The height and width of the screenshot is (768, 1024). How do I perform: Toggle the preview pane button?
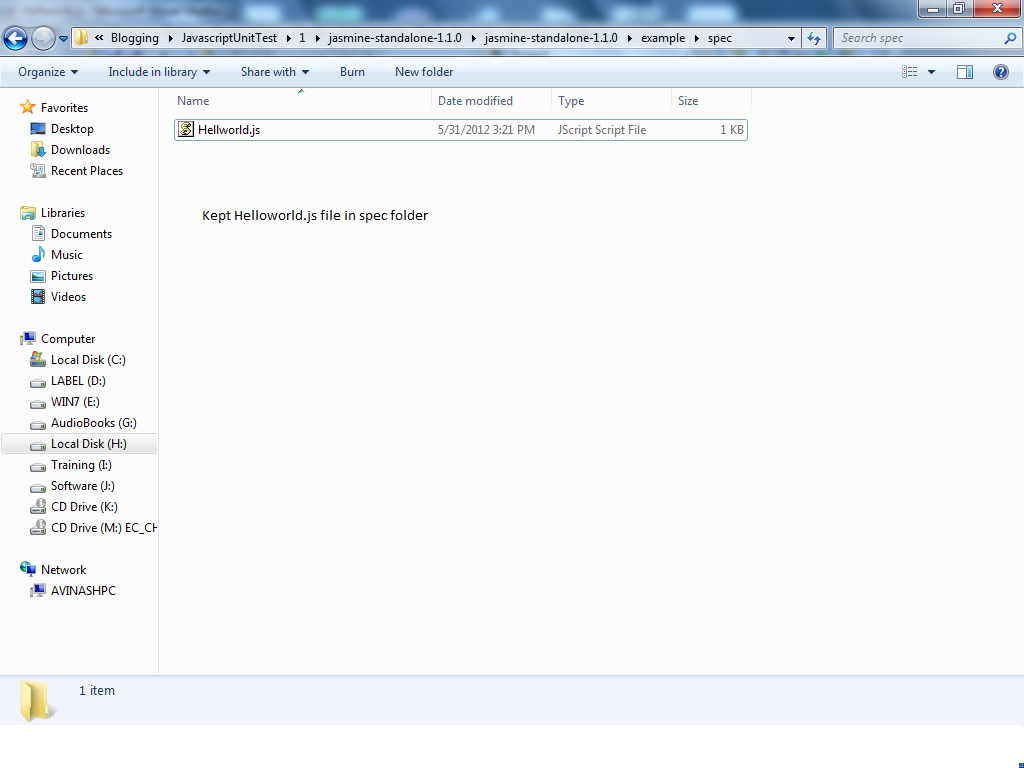(x=965, y=72)
